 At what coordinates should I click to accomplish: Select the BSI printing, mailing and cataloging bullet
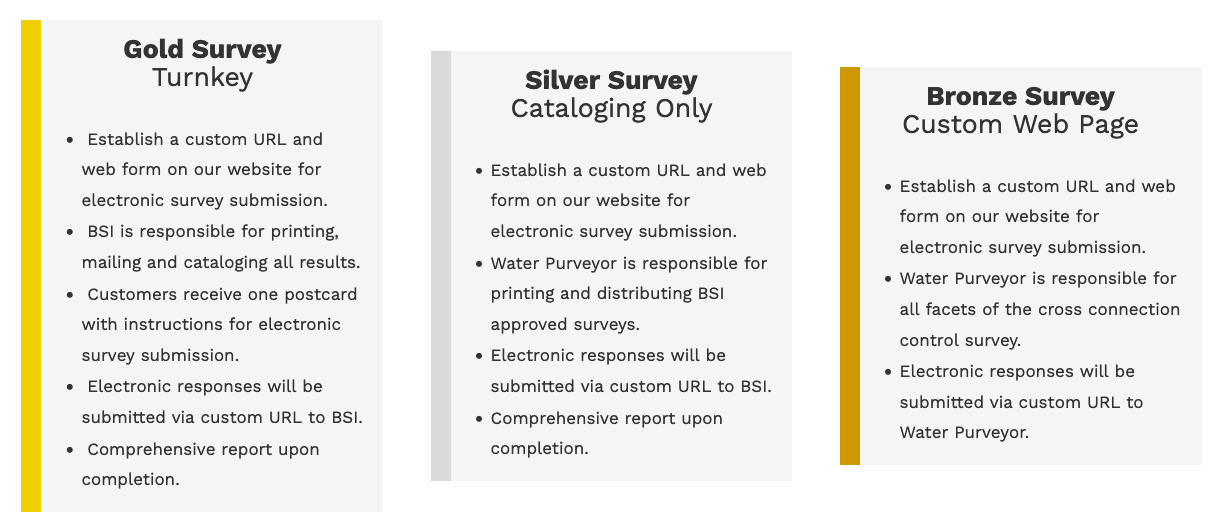point(220,247)
